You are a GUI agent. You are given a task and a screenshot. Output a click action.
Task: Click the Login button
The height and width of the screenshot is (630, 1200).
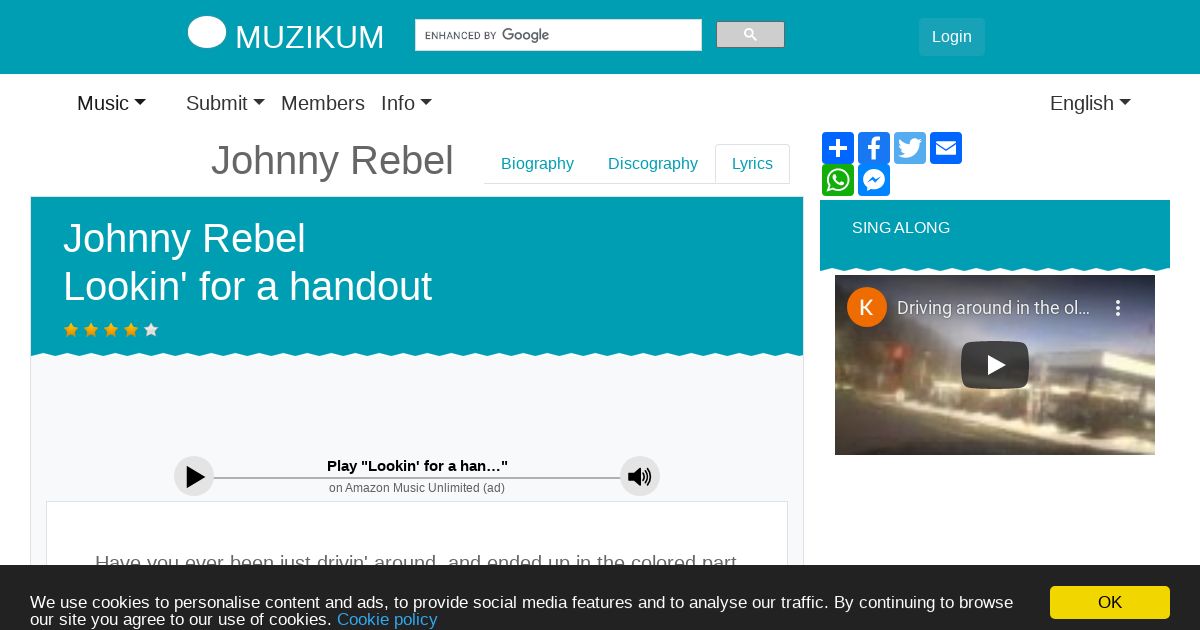(952, 37)
